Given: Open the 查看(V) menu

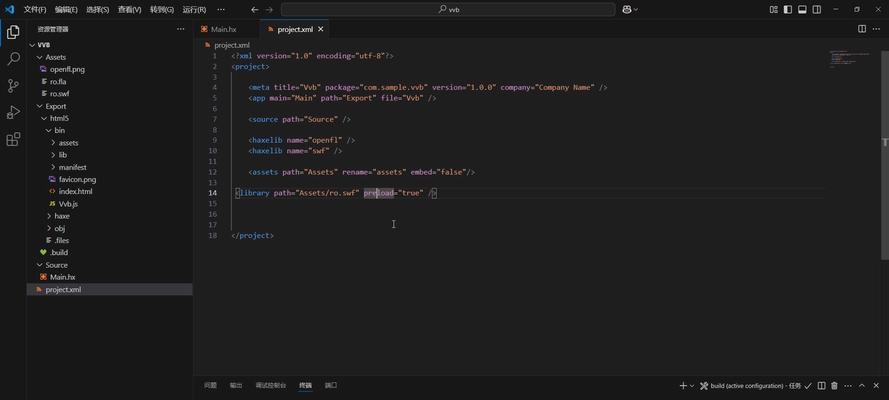Looking at the screenshot, I should point(129,10).
